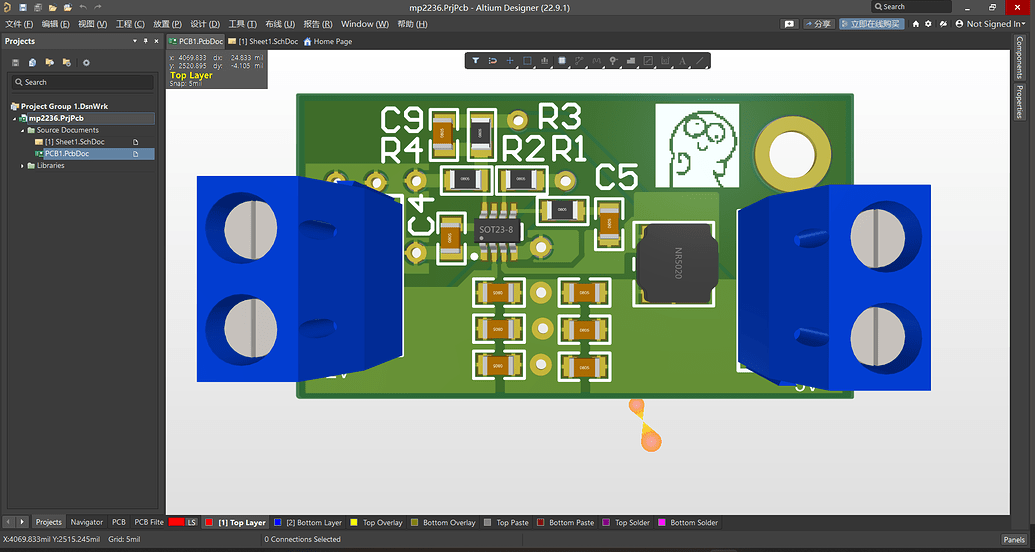Click the 分享 share button
The height and width of the screenshot is (552, 1035).
[x=817, y=23]
